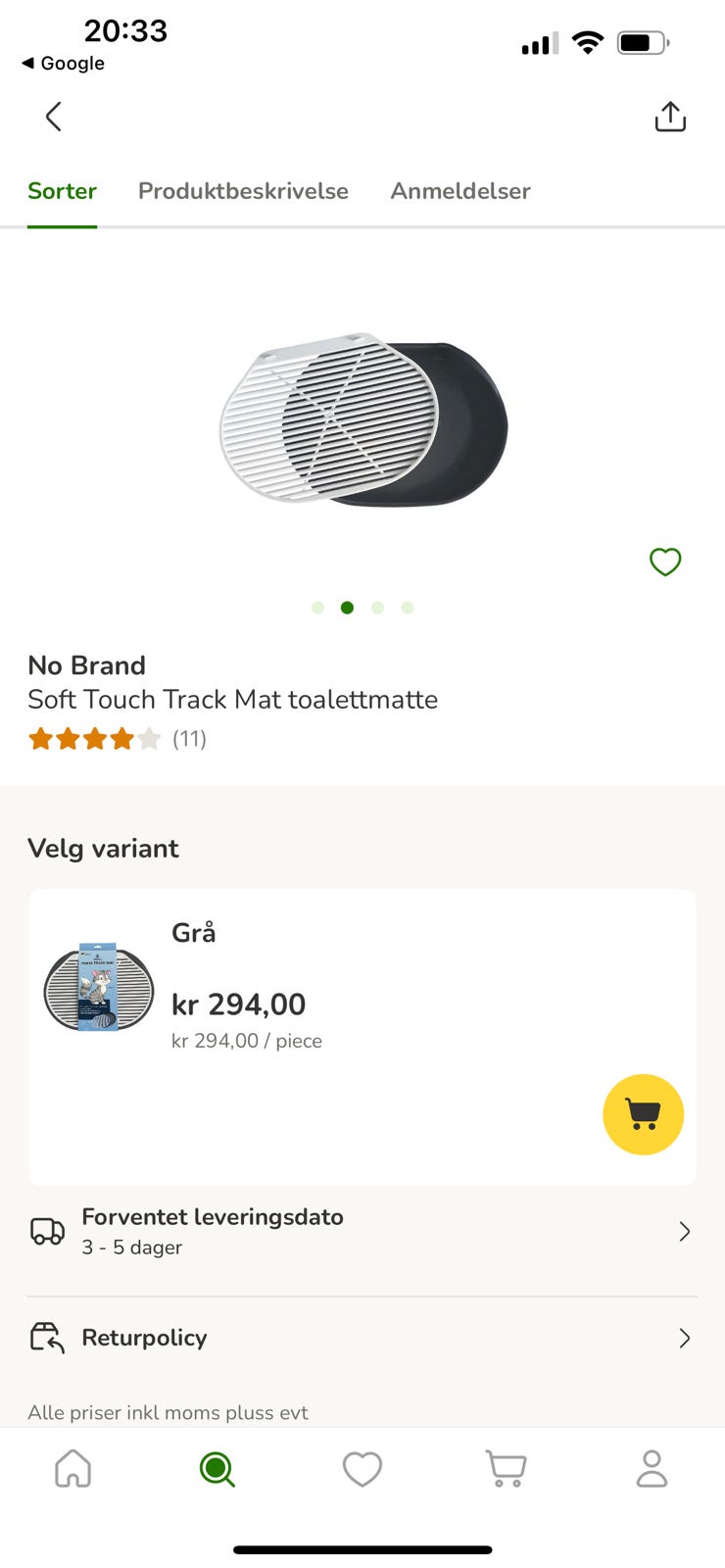This screenshot has height=1568, width=725.
Task: Open wishlist heart in bottom navigation
Action: tap(362, 1469)
